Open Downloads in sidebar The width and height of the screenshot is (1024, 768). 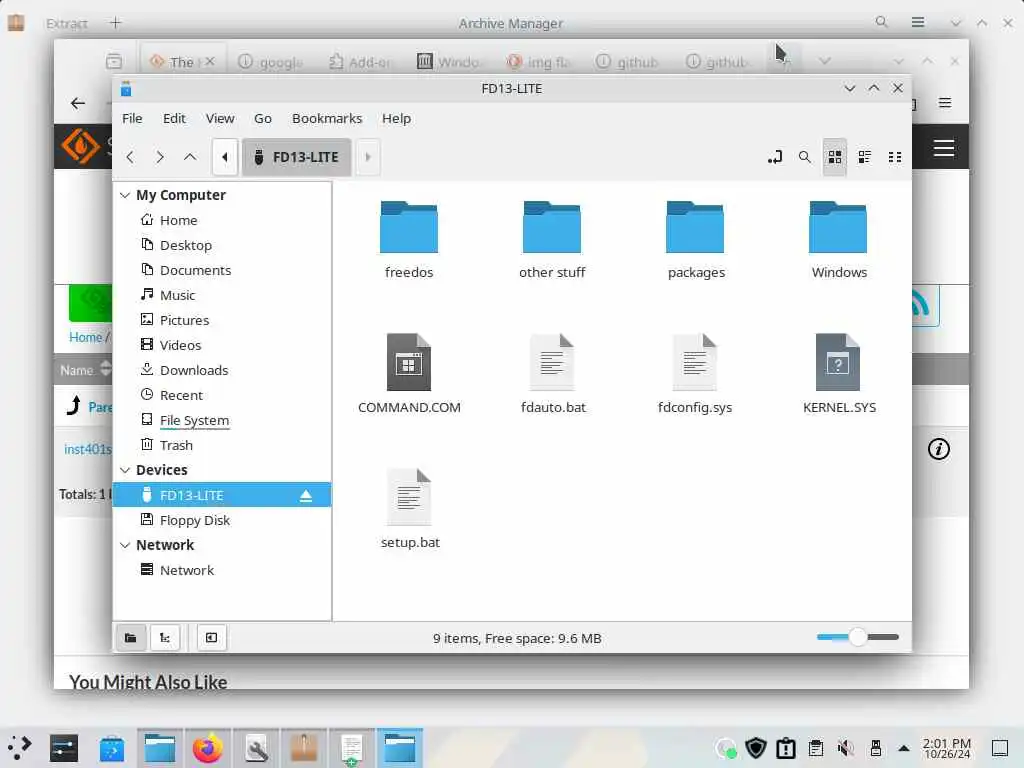click(222, 370)
